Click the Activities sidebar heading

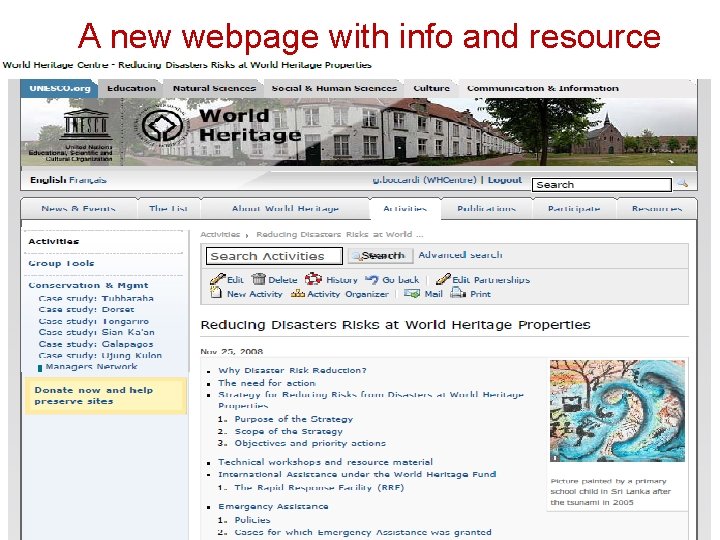(x=54, y=241)
